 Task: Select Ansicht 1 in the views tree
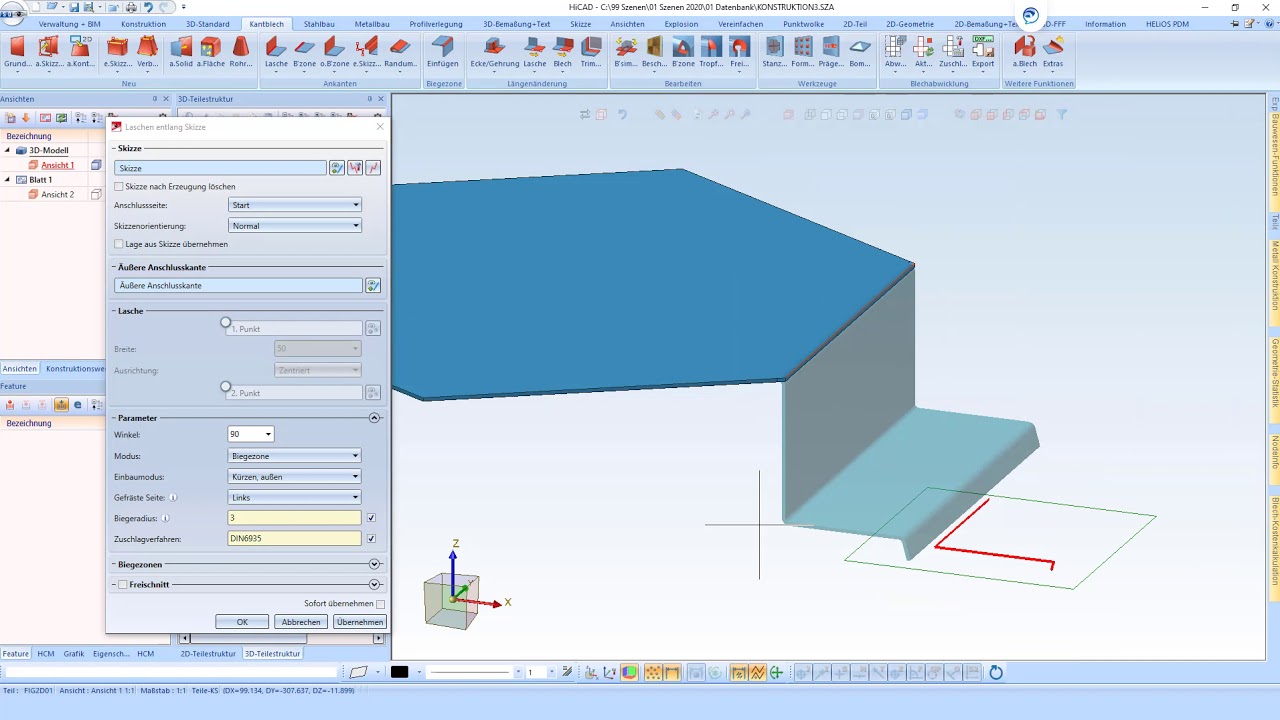pyautogui.click(x=57, y=165)
